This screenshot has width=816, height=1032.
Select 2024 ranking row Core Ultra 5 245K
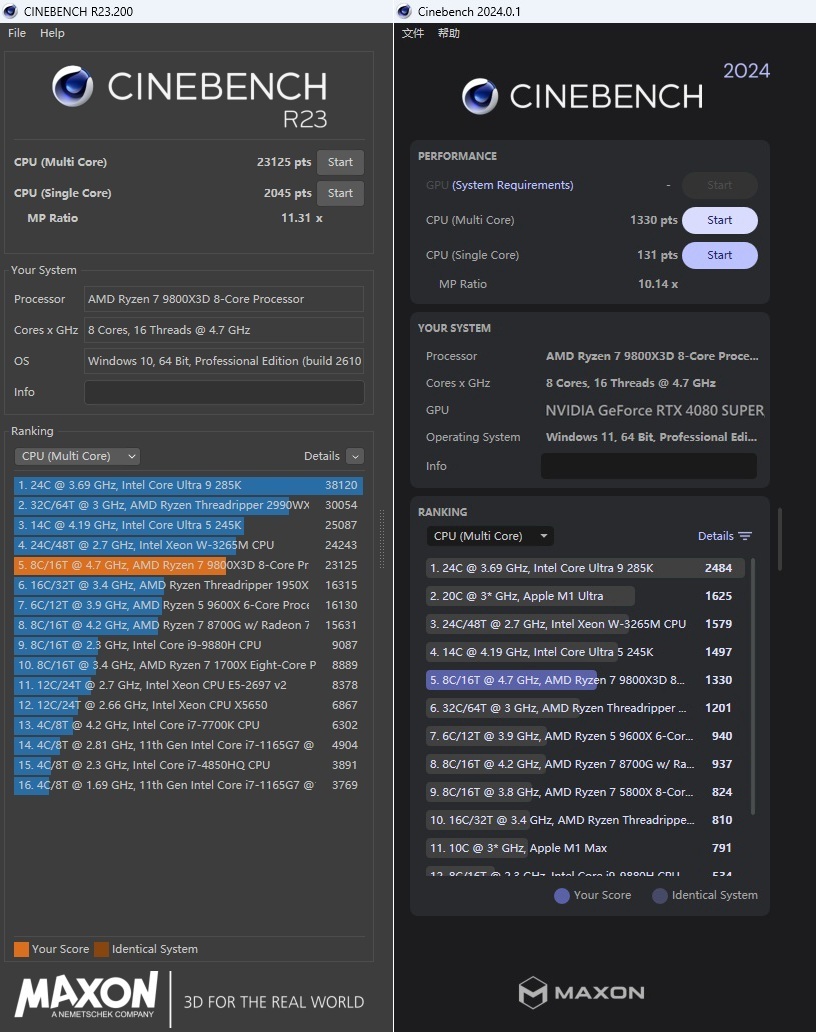(x=585, y=652)
